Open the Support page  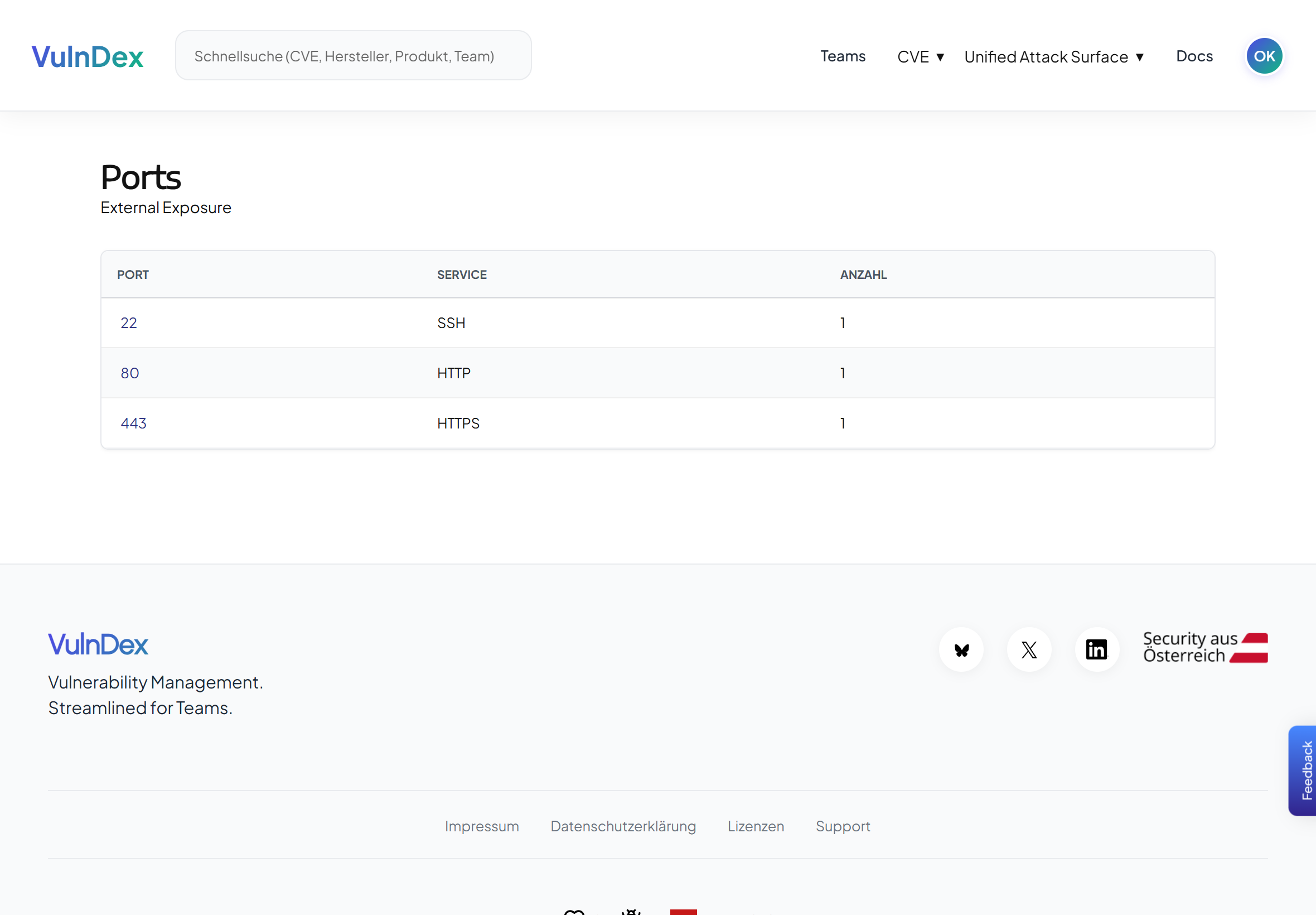coord(843,826)
